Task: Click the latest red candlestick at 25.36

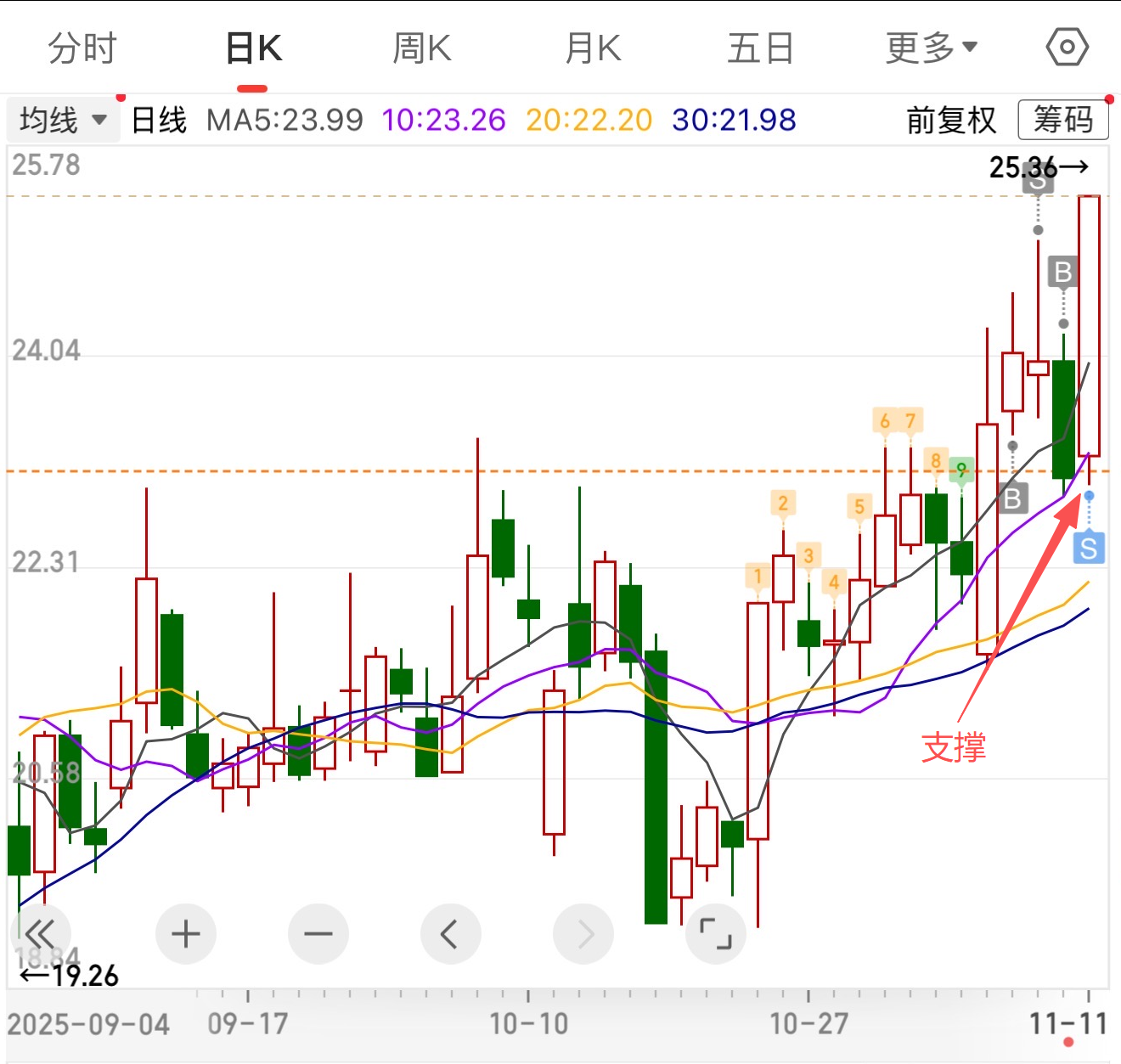Action: 1089,325
